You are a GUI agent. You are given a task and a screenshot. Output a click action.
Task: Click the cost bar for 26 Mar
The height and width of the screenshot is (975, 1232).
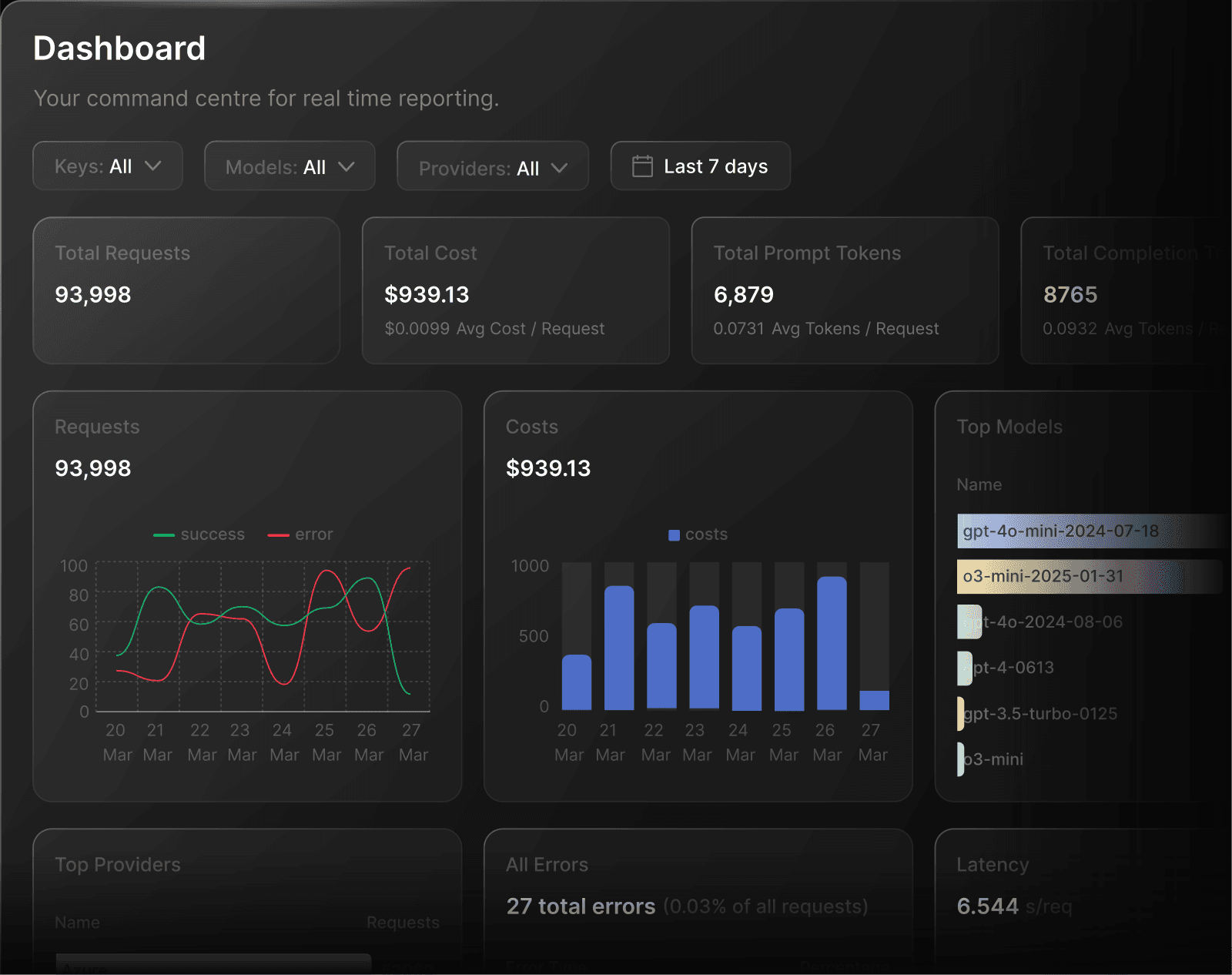pos(832,643)
